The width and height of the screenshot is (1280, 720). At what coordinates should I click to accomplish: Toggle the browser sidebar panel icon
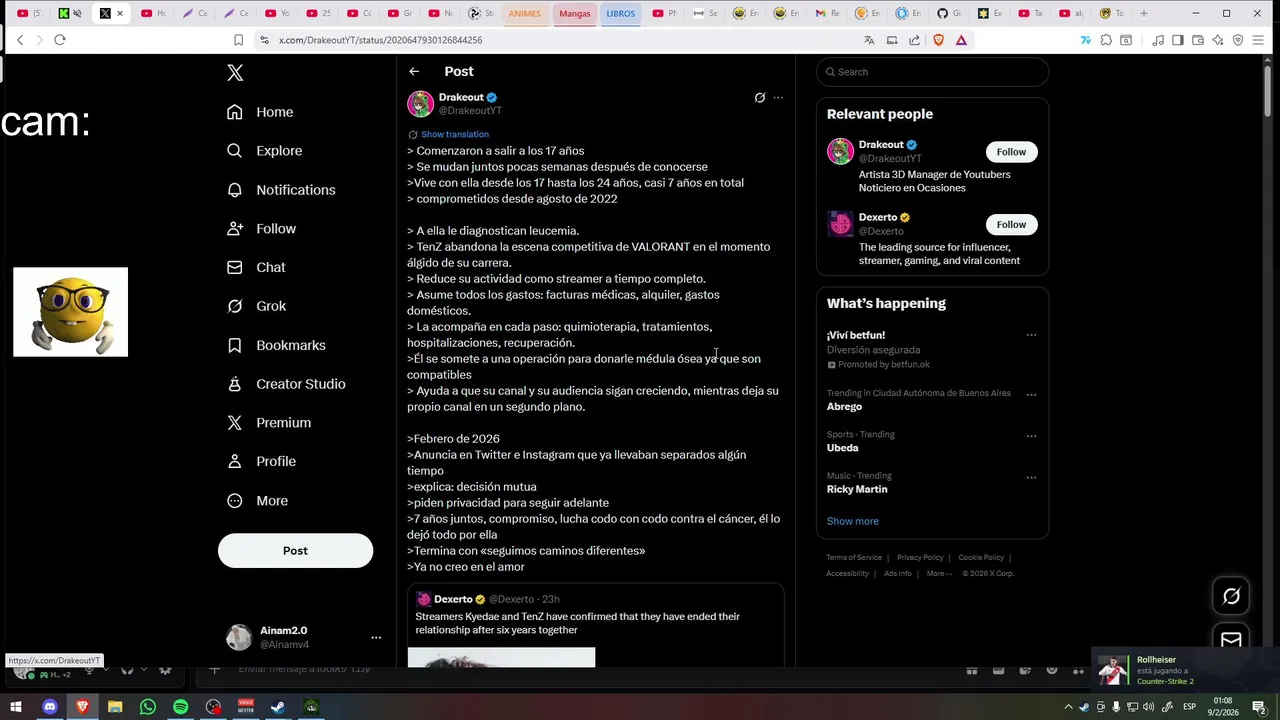click(x=1178, y=40)
